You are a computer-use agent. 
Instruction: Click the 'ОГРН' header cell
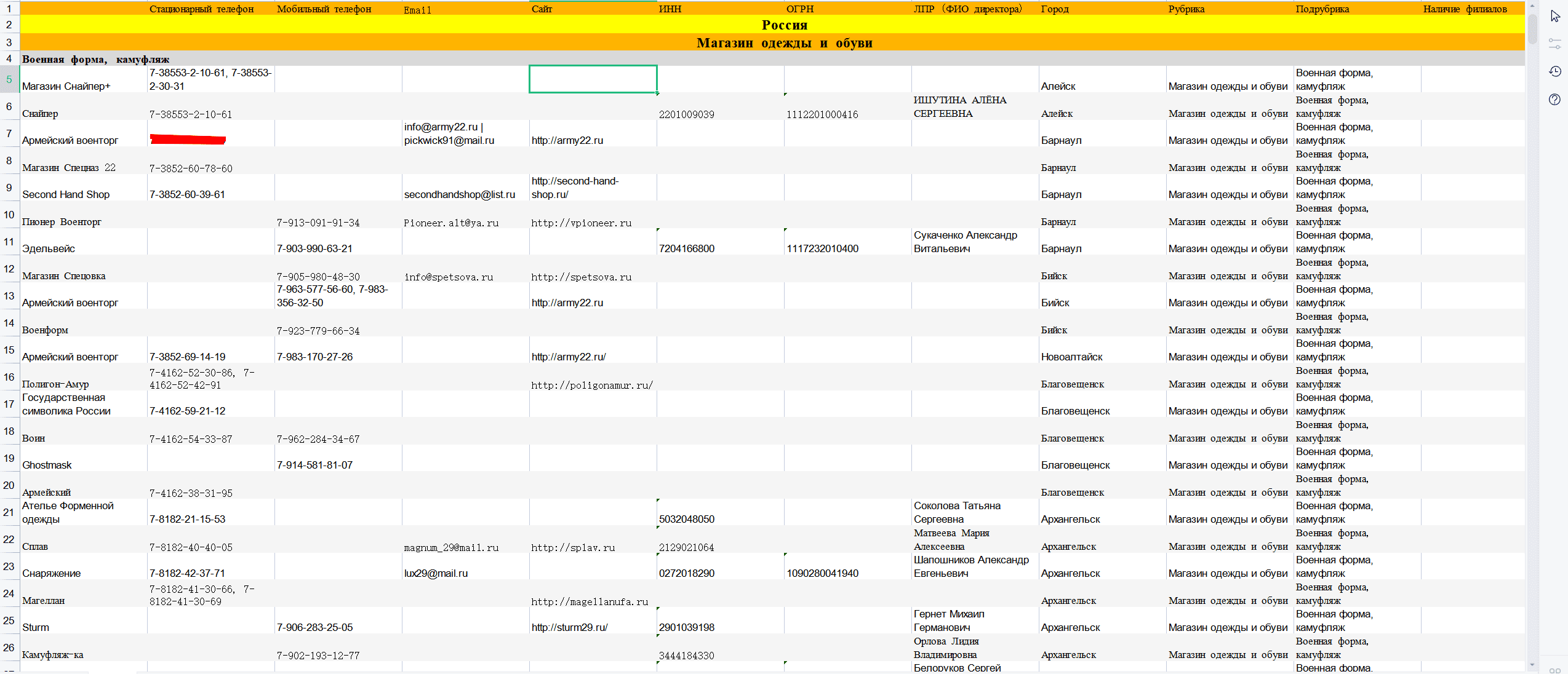[848, 9]
